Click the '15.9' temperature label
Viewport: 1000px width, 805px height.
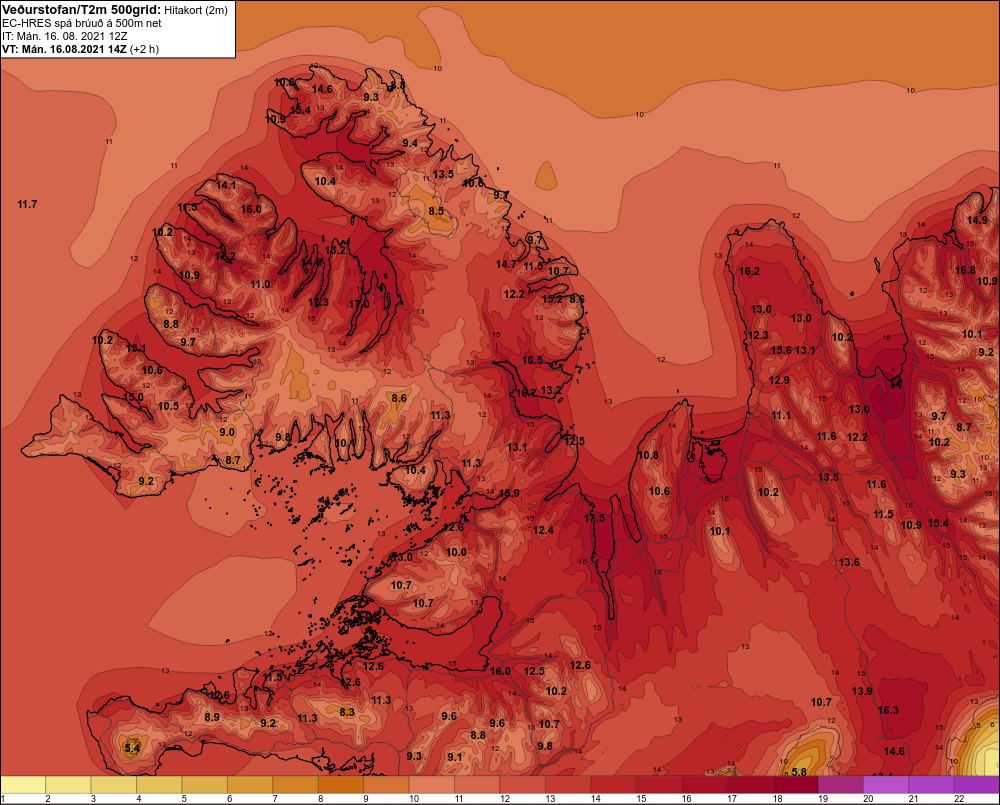pyautogui.click(x=509, y=493)
